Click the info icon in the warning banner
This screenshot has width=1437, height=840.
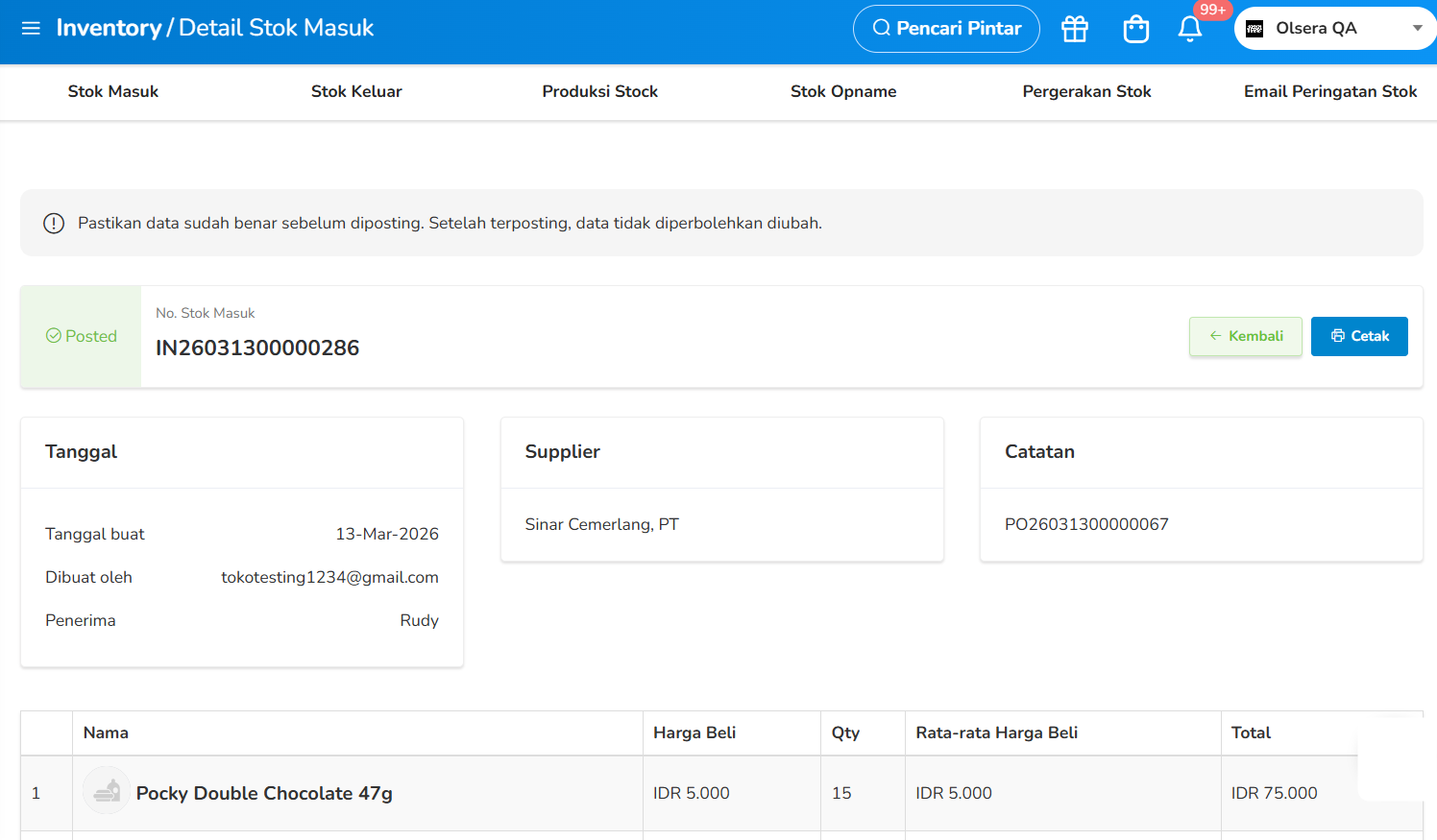pos(54,224)
